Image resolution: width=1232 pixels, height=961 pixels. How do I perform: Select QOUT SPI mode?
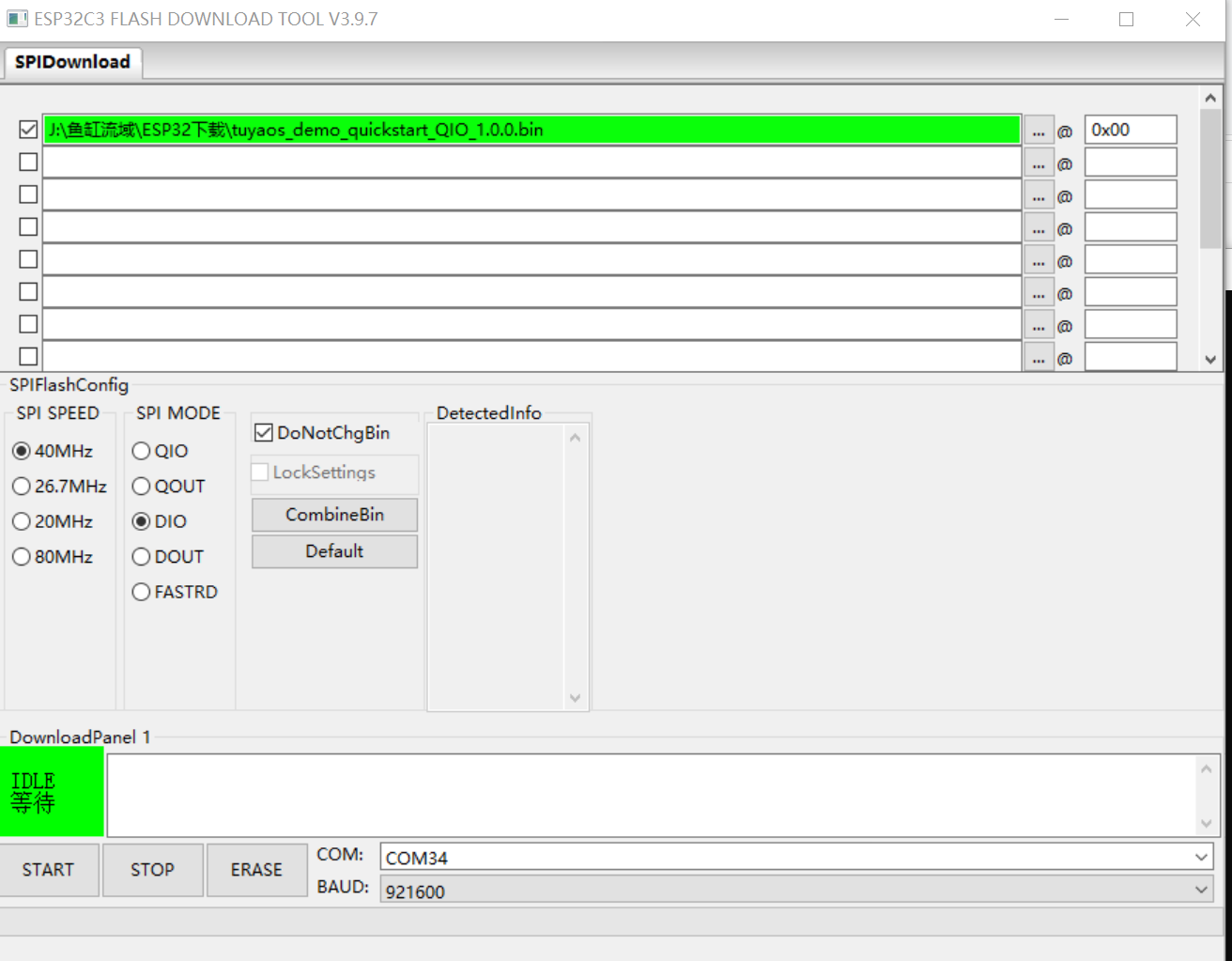click(x=169, y=487)
